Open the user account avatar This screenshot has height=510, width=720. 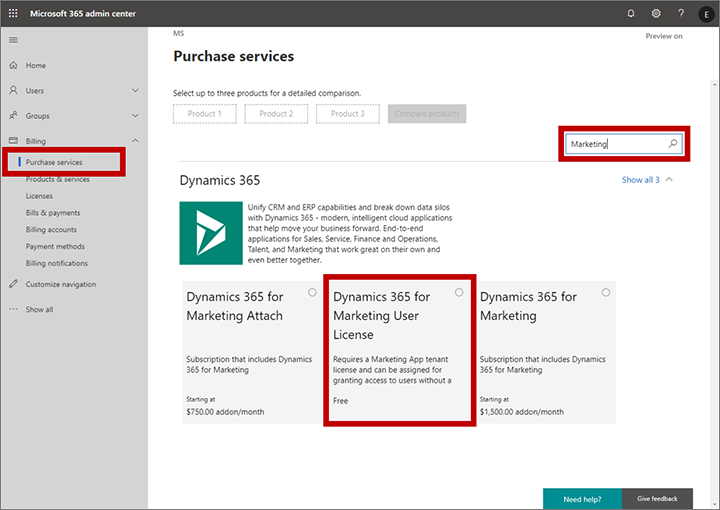click(x=706, y=13)
